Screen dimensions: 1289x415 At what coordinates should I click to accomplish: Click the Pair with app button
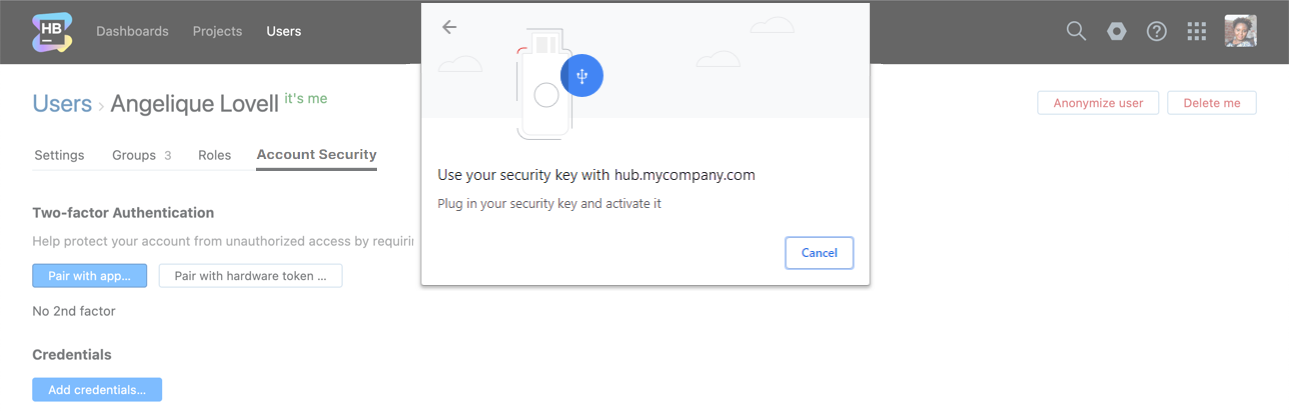coord(89,276)
